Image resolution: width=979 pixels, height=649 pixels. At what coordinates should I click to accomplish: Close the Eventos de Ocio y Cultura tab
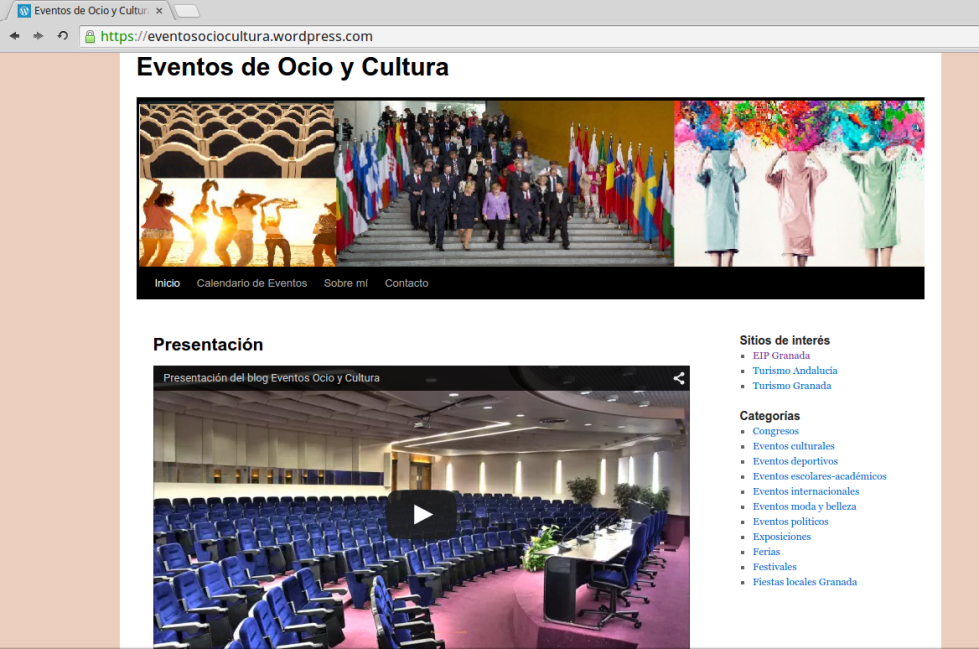tap(159, 11)
